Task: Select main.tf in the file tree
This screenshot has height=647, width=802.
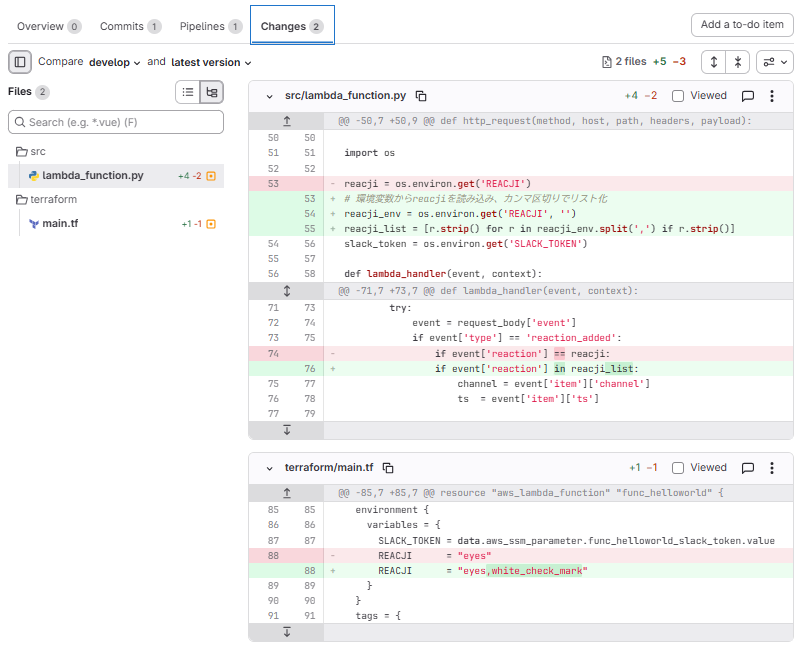Action: tap(60, 223)
